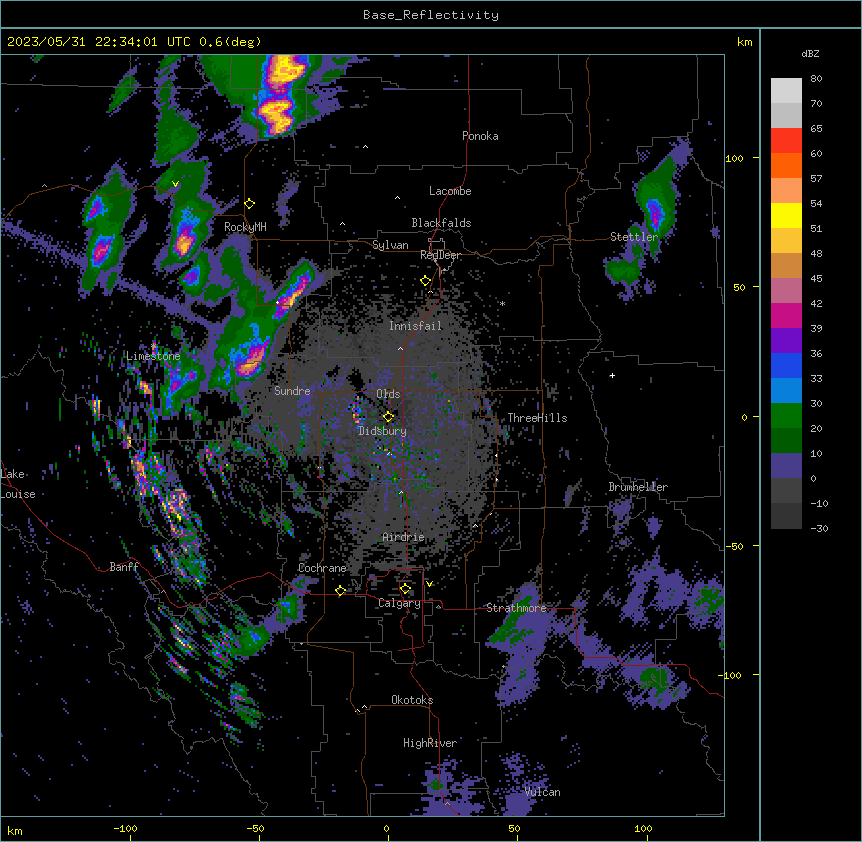The image size is (862, 842).
Task: Click the red 65 dBZ legend swatch
Action: [x=786, y=140]
